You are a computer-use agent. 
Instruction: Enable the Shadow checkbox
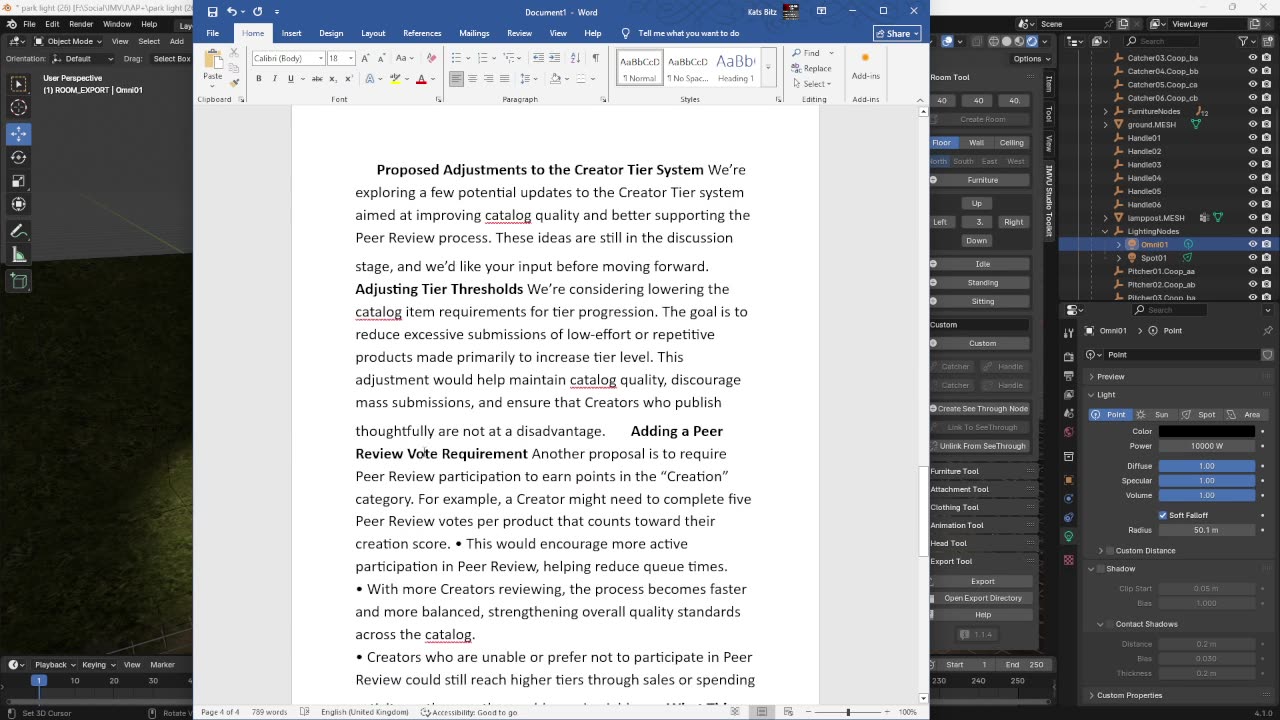click(1101, 569)
